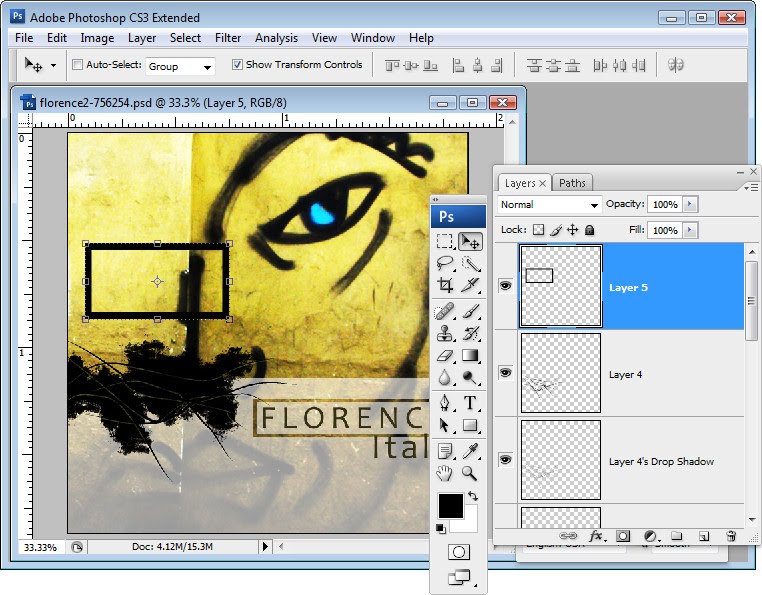
Task: Reset default foreground and background colors
Action: pos(440,529)
